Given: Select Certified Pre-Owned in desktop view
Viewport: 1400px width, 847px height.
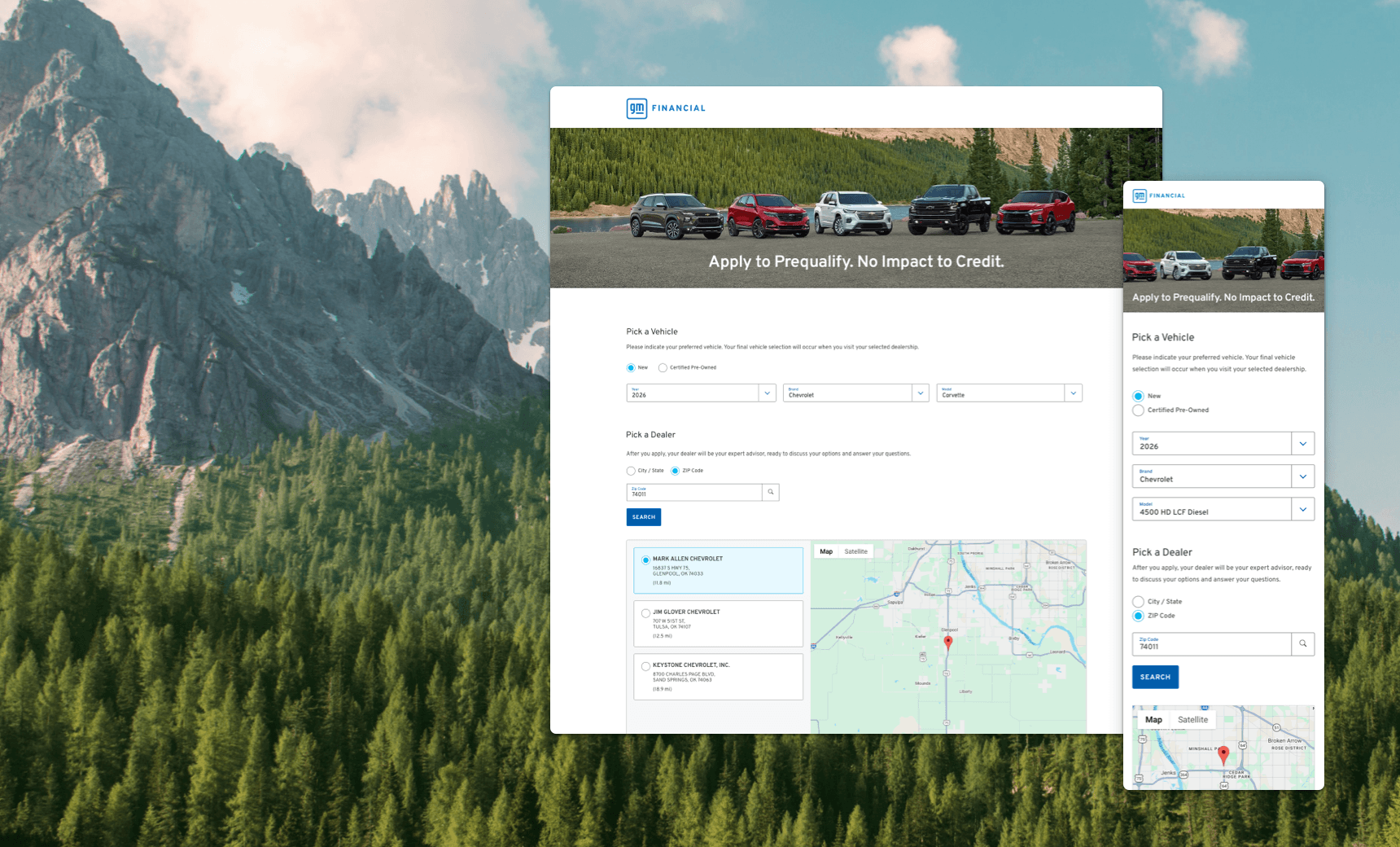Looking at the screenshot, I should point(663,367).
